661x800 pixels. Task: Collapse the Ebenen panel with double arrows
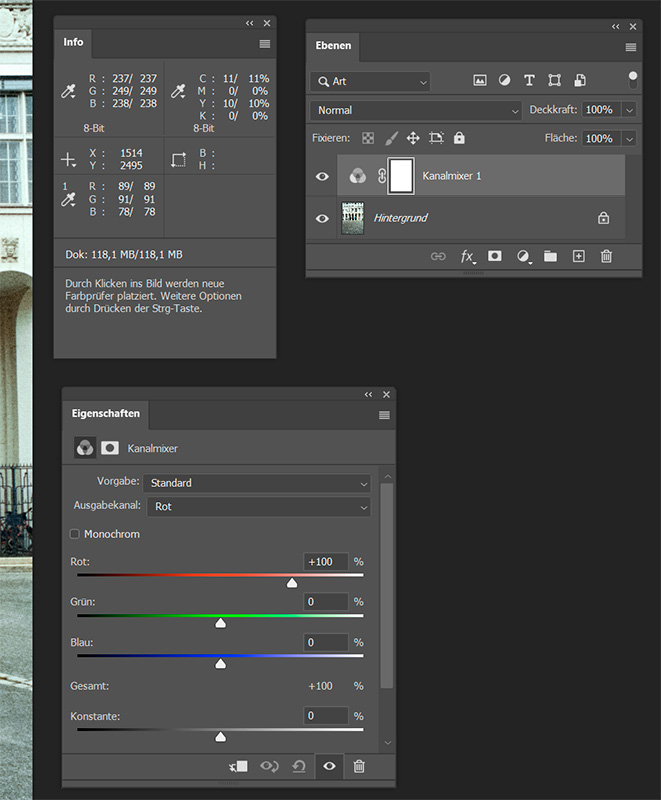click(616, 27)
